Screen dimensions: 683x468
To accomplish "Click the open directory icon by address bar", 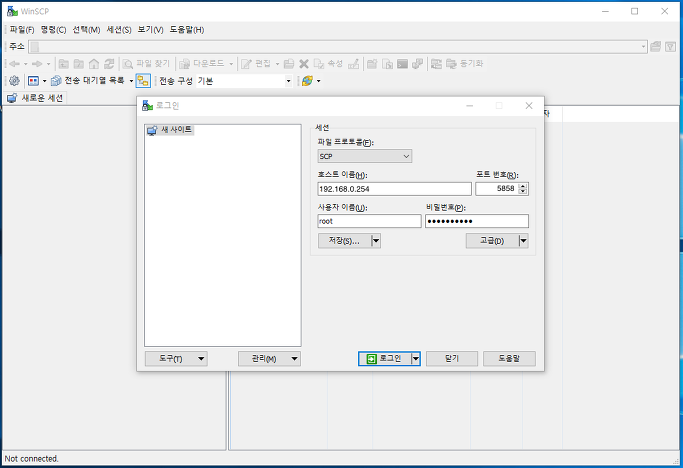I will [x=656, y=47].
